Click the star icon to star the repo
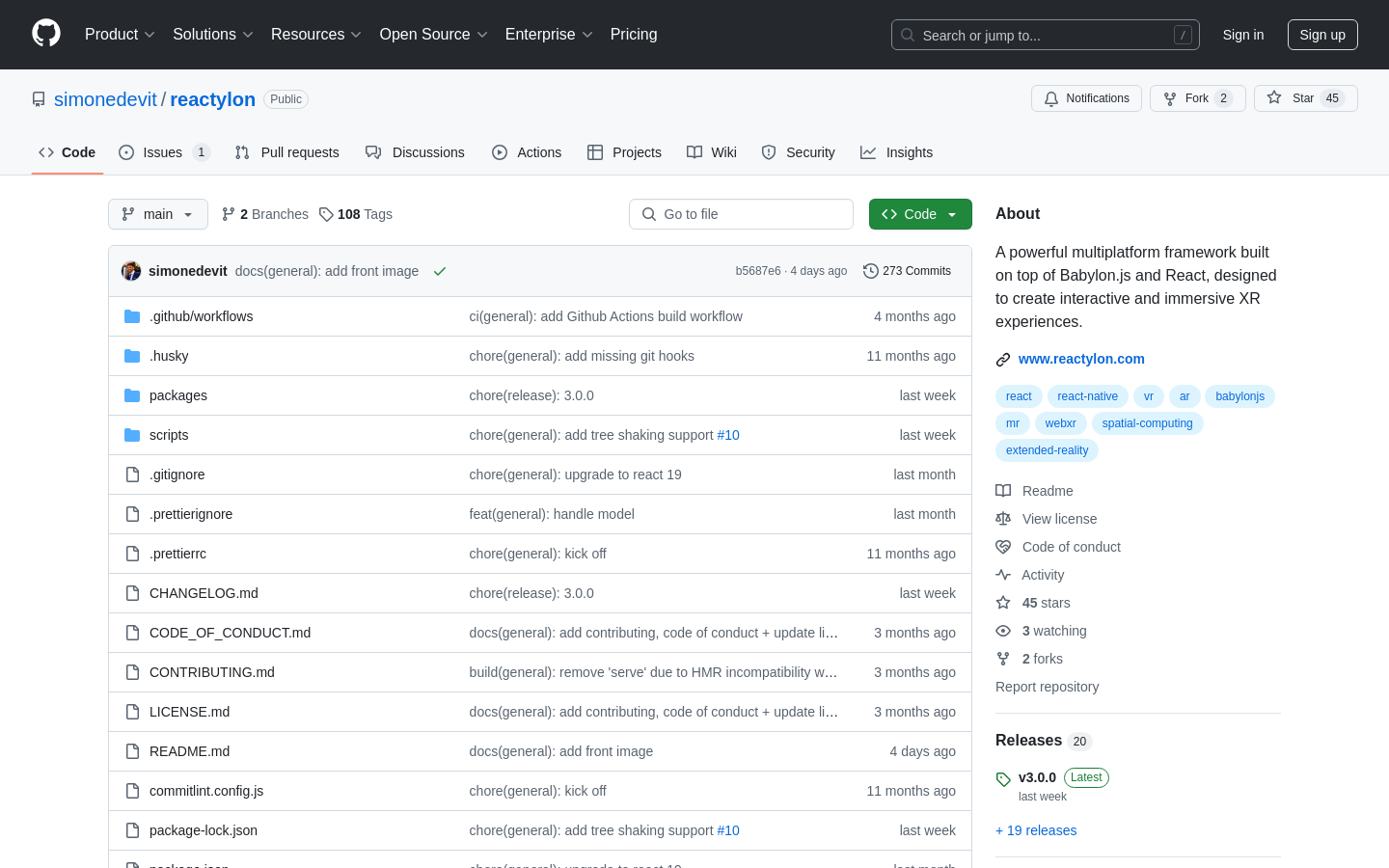This screenshot has width=1389, height=868. tap(1274, 98)
